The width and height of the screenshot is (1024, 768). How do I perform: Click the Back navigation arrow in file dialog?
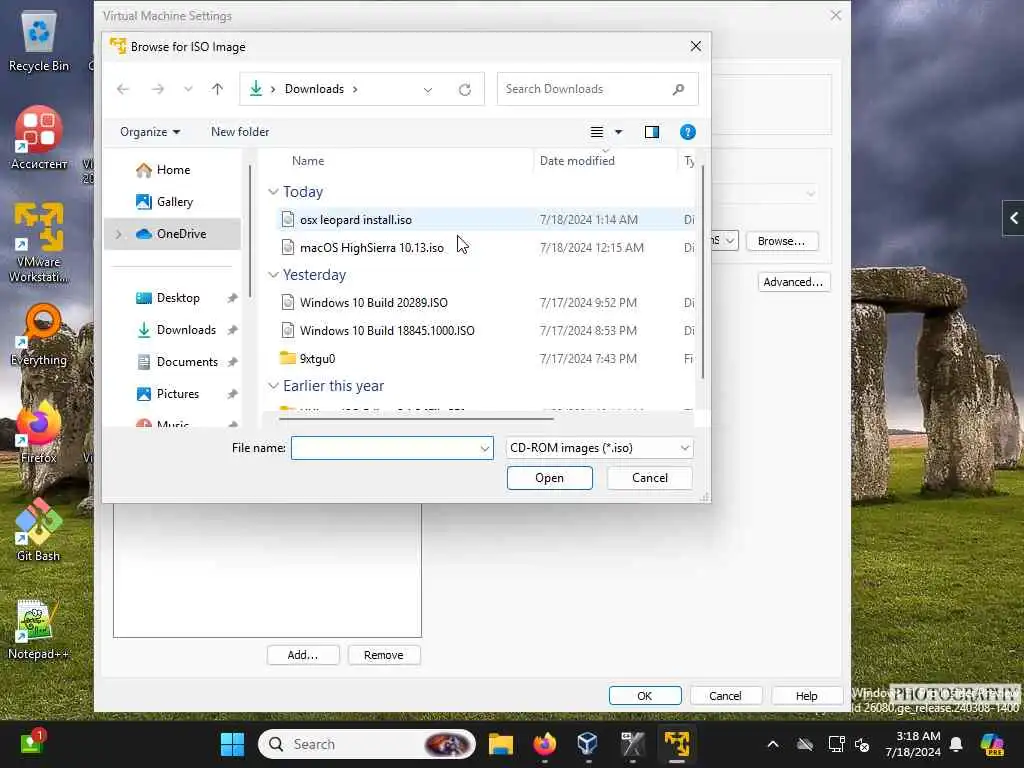click(x=123, y=89)
